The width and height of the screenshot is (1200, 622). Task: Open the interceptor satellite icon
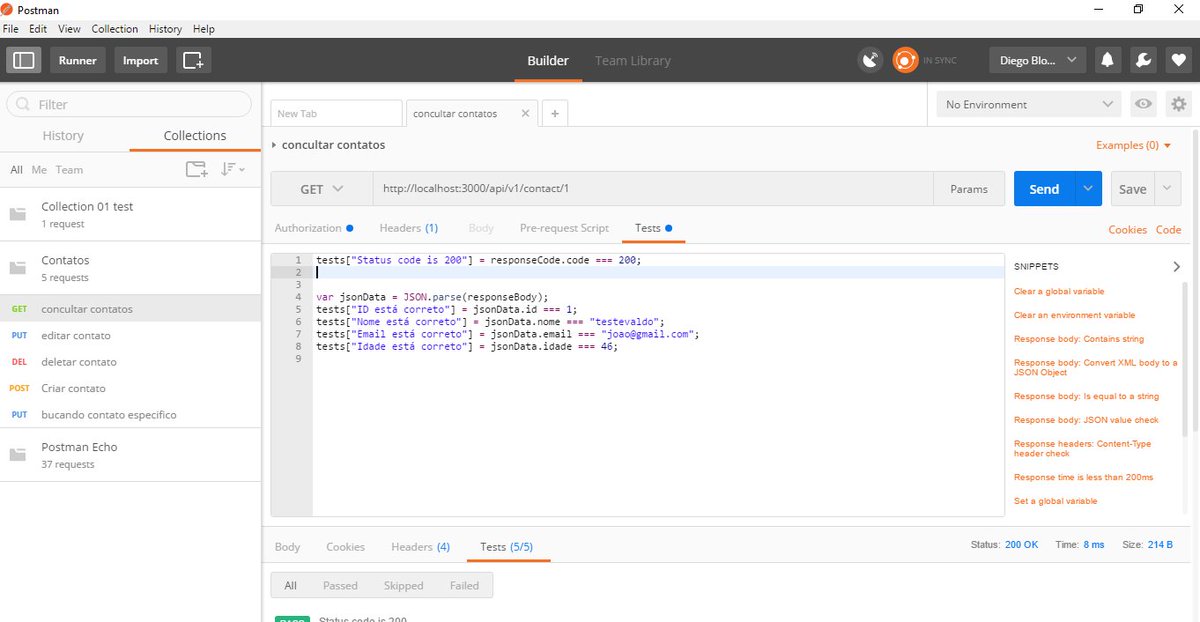click(871, 60)
